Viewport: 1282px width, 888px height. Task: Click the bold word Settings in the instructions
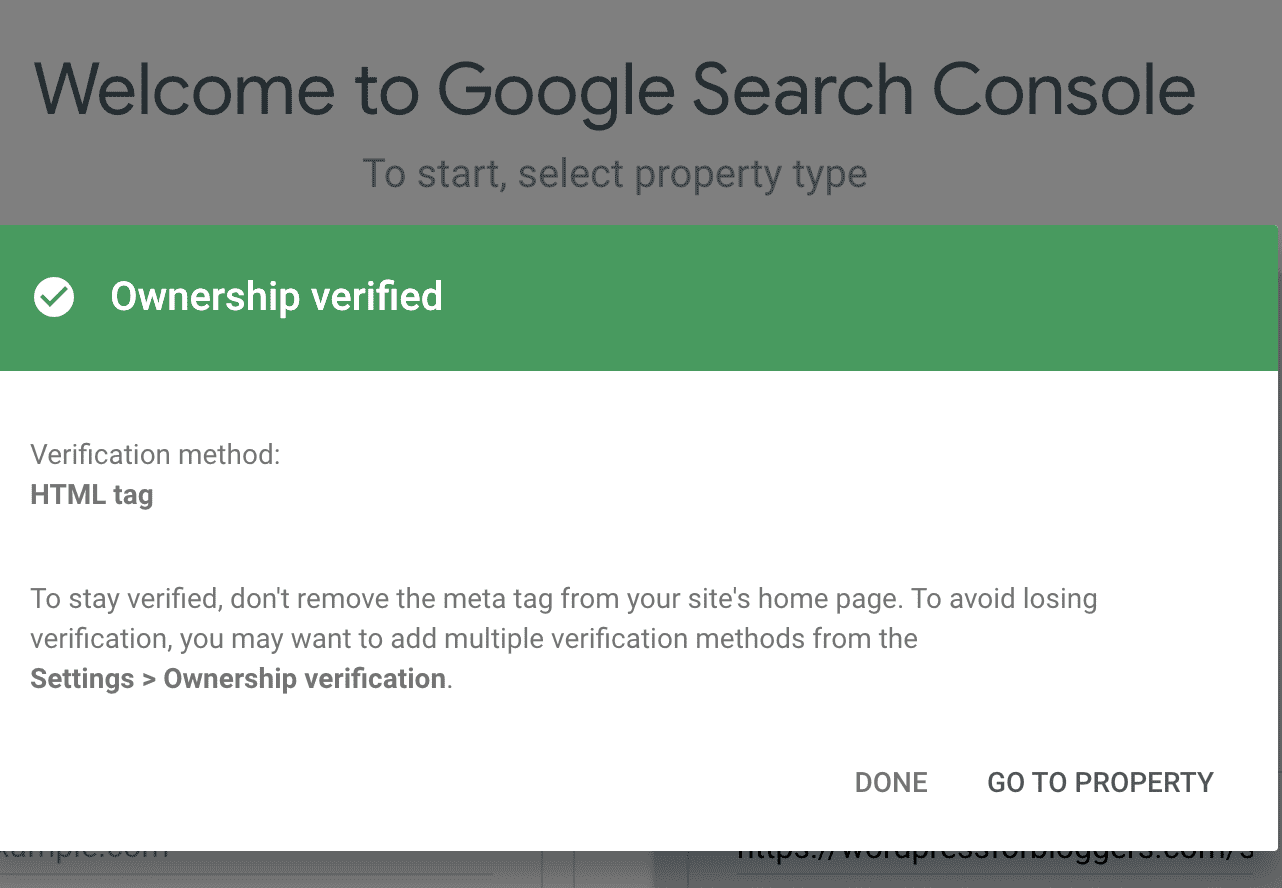coord(81,678)
